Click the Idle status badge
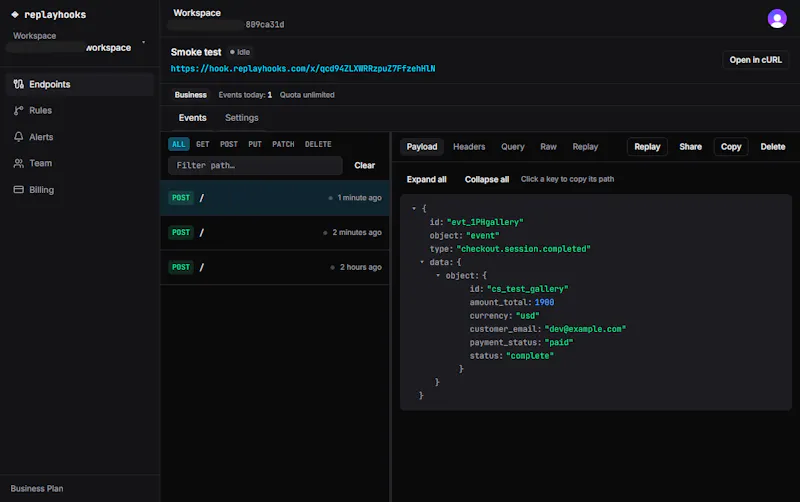 [x=240, y=52]
